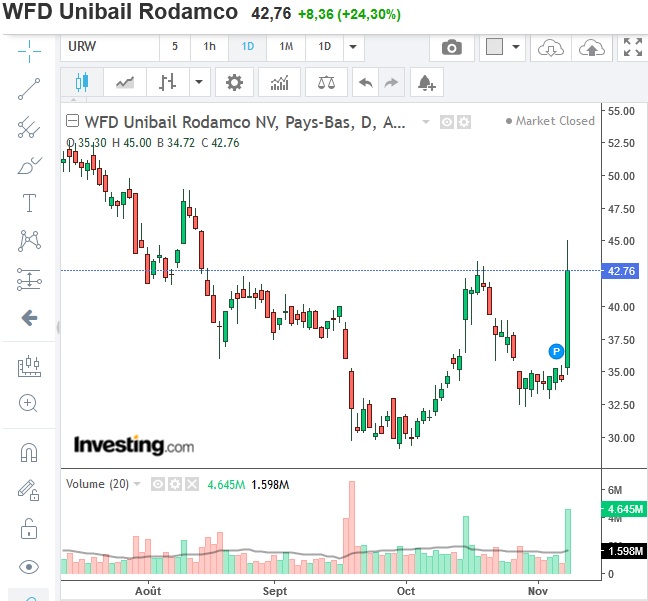Open the symbol title dropdown arrow
This screenshot has height=601, width=648.
[x=426, y=122]
